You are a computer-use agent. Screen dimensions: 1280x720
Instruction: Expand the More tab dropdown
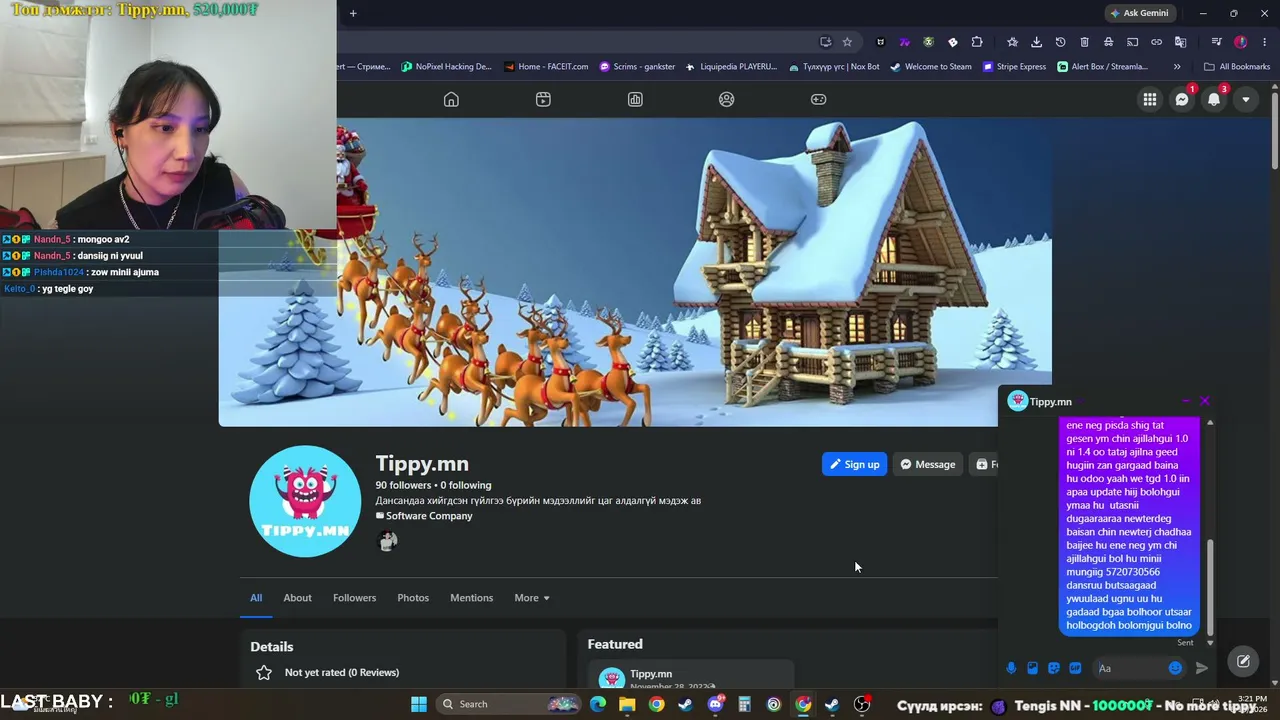(532, 598)
